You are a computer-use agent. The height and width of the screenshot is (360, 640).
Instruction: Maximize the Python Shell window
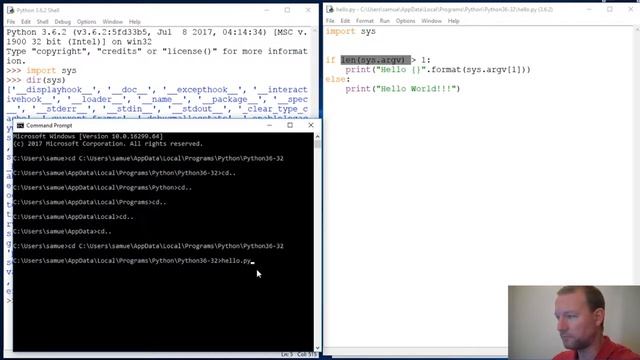(287, 10)
